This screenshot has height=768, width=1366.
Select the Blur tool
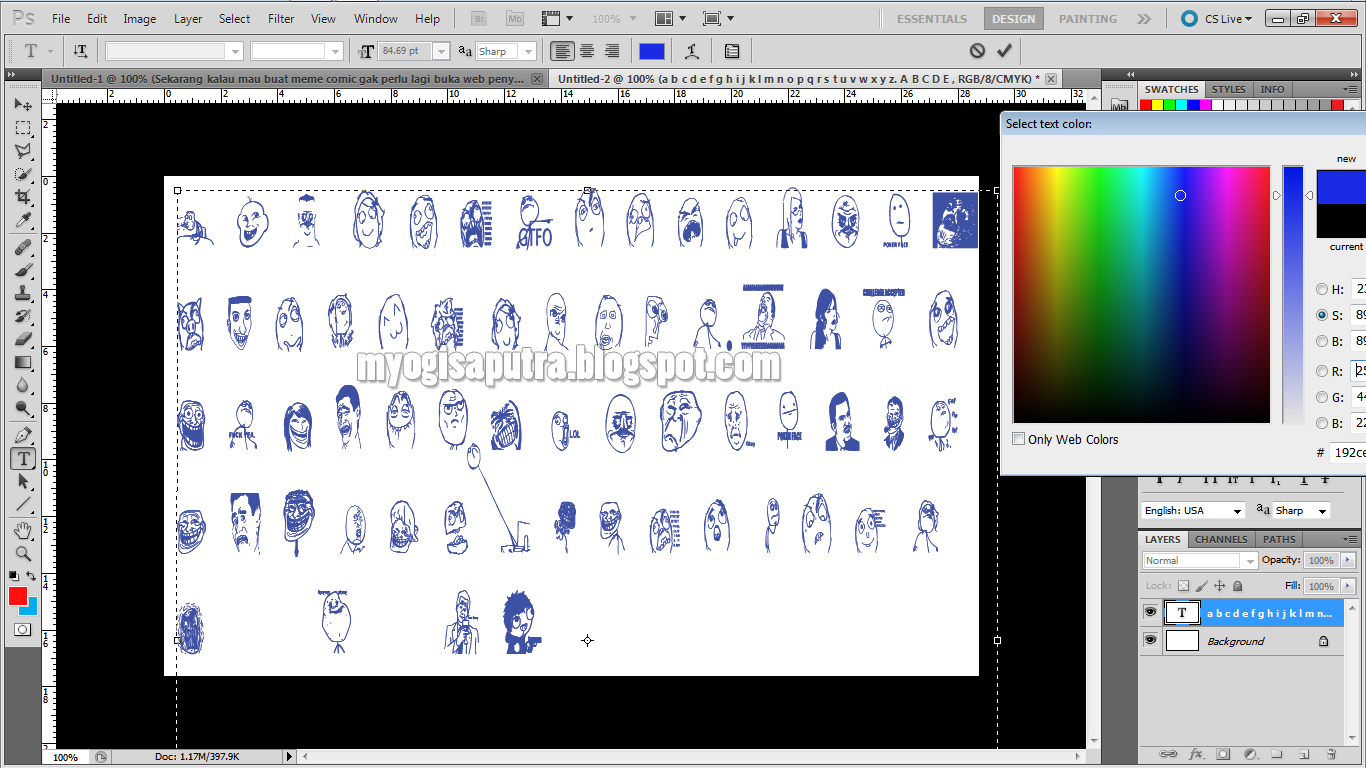pos(22,385)
